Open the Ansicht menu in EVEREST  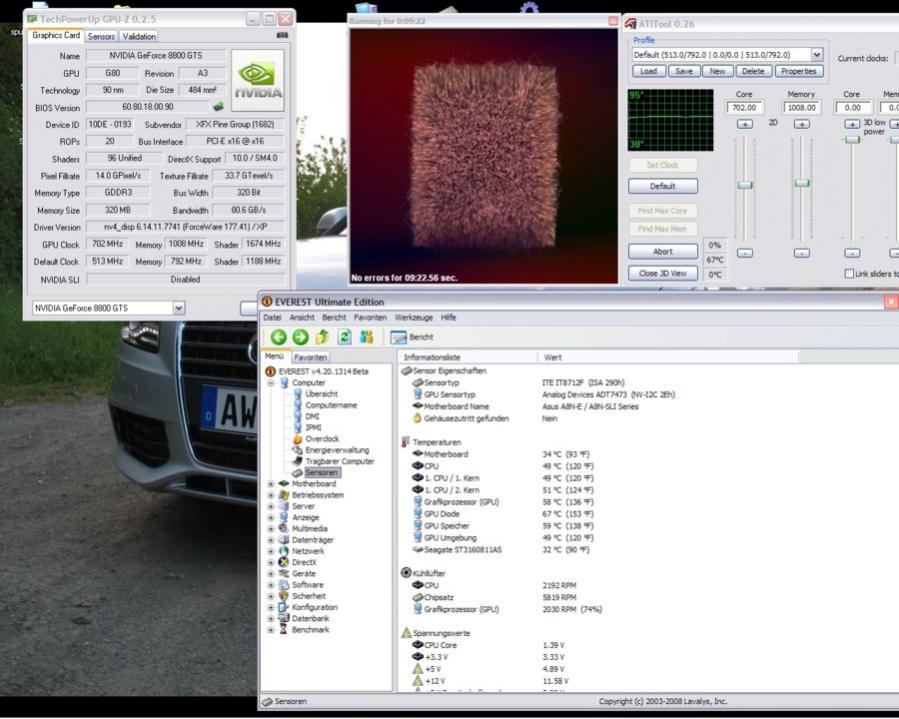click(302, 317)
